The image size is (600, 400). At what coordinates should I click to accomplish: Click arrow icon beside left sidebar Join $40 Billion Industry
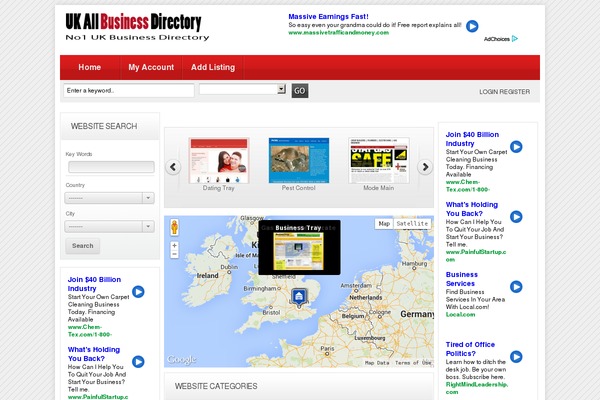tap(138, 292)
